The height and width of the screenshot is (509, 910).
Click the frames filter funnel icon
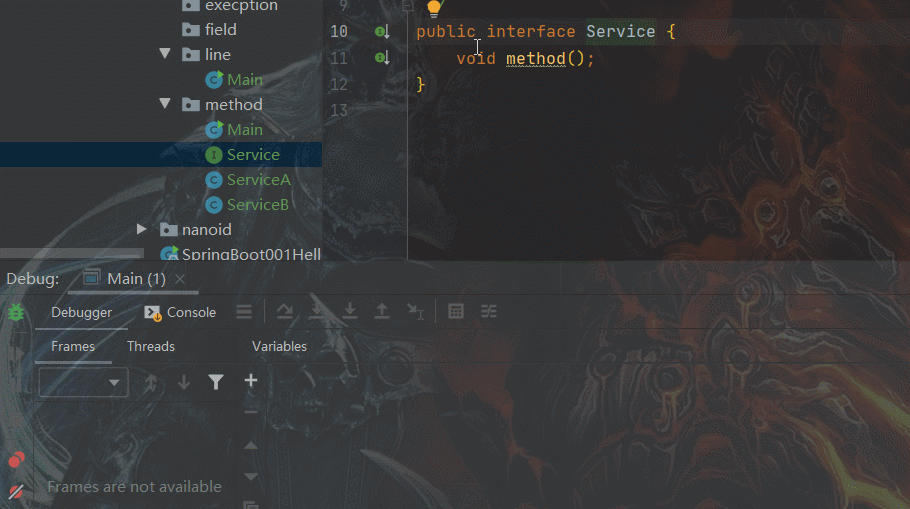coord(216,382)
